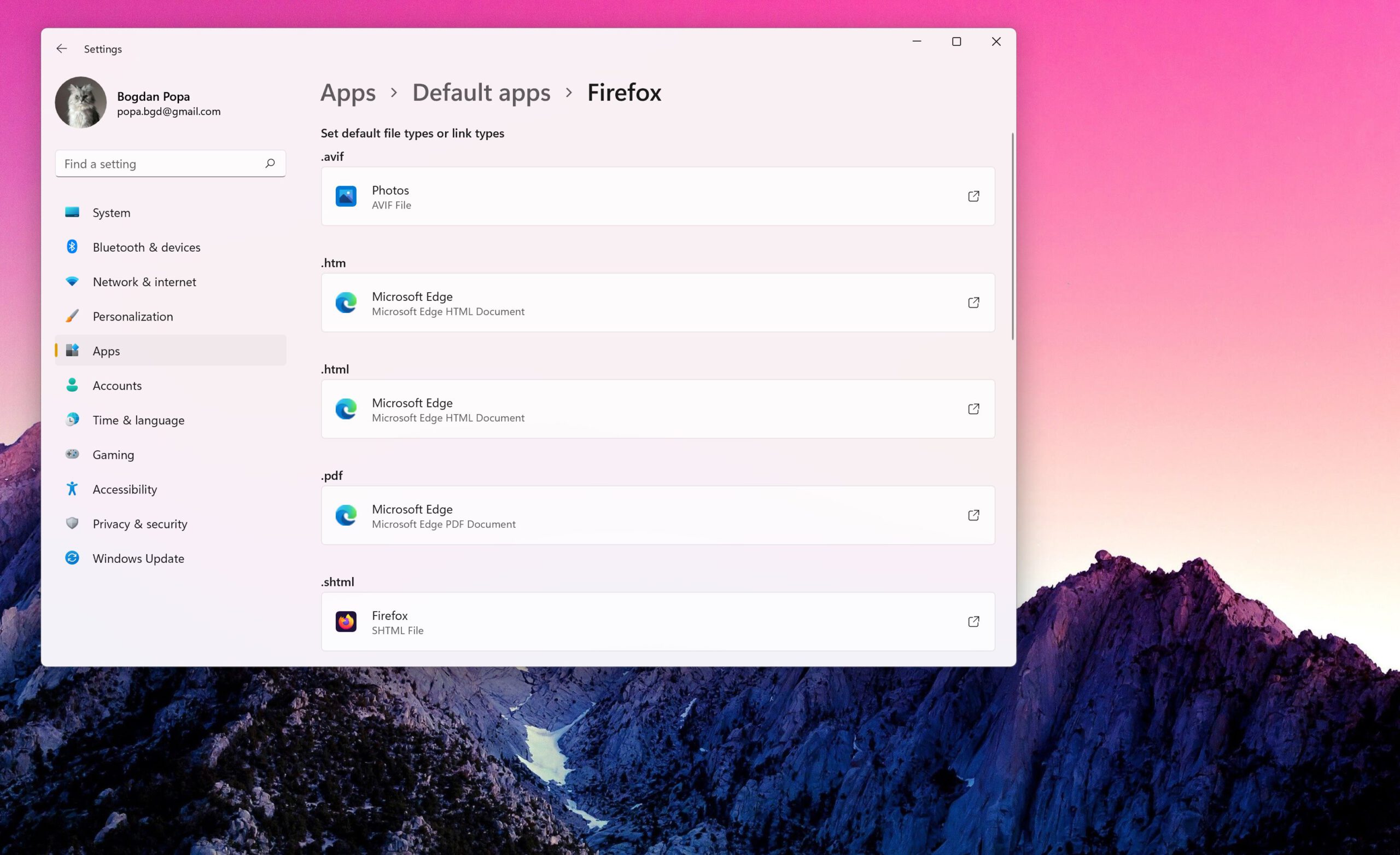This screenshot has height=855, width=1400.
Task: Open Time & language settings
Action: [x=171, y=420]
